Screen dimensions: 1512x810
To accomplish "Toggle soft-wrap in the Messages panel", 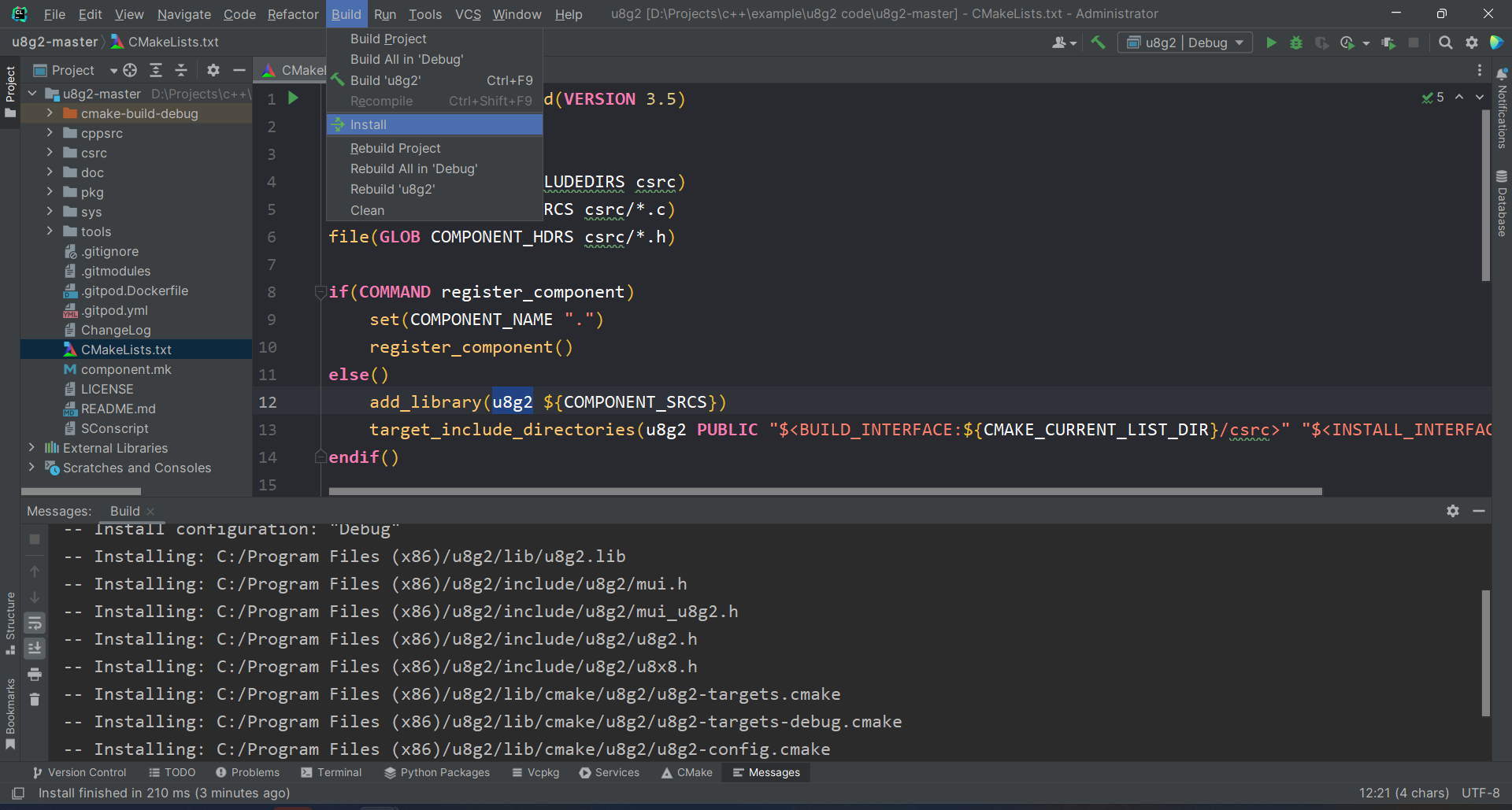I will coord(35,623).
